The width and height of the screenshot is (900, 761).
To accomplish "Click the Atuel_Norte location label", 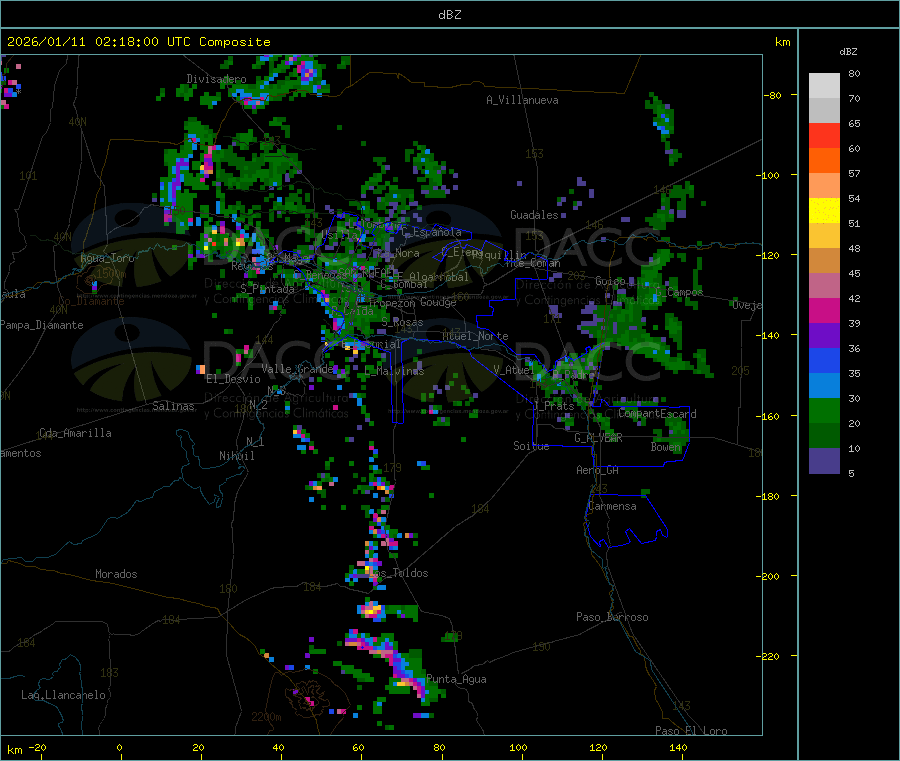I will [x=475, y=336].
